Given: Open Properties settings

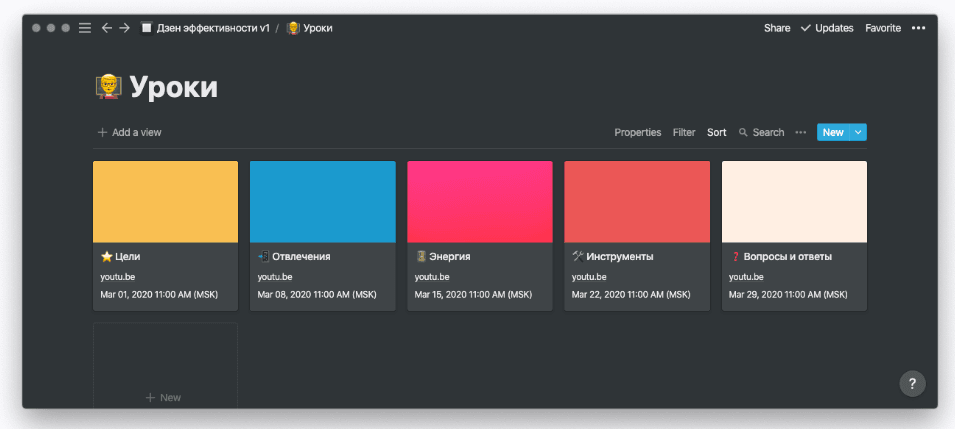Looking at the screenshot, I should tap(638, 132).
